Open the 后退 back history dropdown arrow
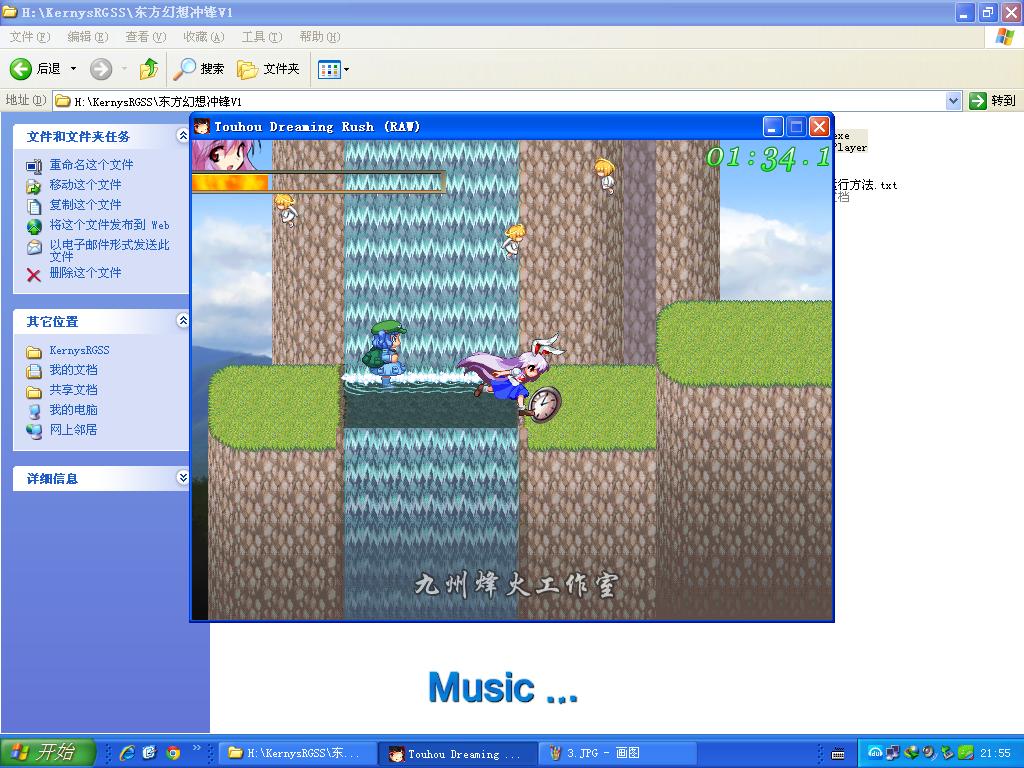Viewport: 1024px width, 768px height. tap(73, 69)
